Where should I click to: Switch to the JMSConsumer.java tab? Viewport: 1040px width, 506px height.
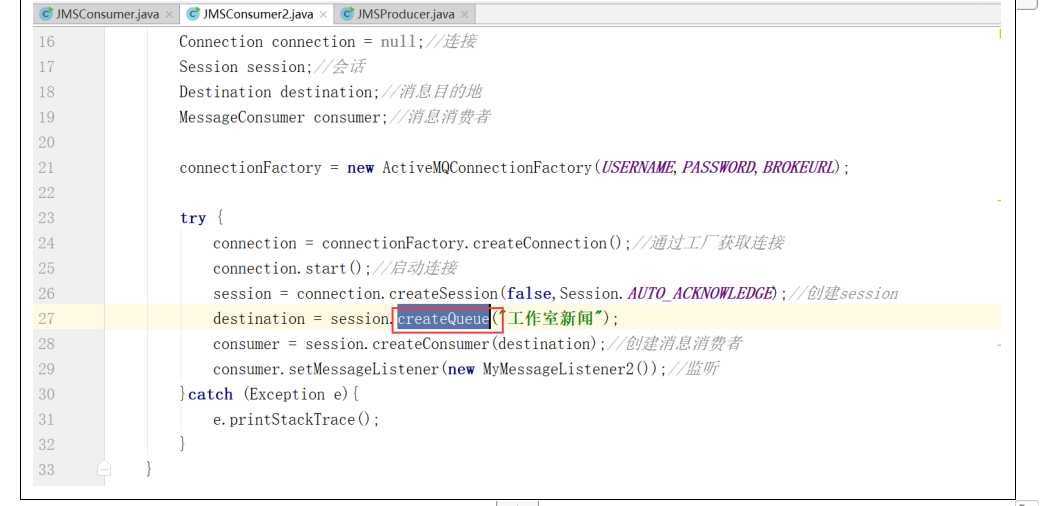point(107,14)
